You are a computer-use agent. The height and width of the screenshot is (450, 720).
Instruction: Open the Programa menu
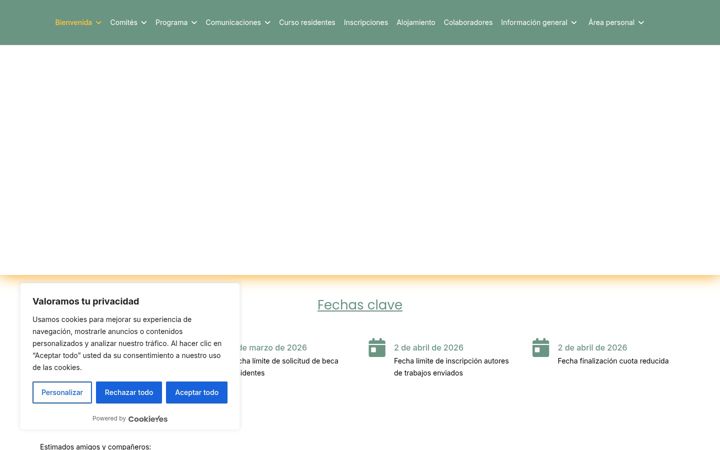coord(171,22)
